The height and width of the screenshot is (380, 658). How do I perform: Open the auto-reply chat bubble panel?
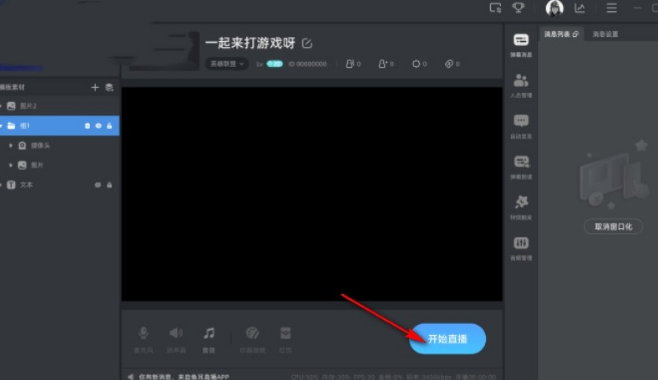pyautogui.click(x=521, y=126)
